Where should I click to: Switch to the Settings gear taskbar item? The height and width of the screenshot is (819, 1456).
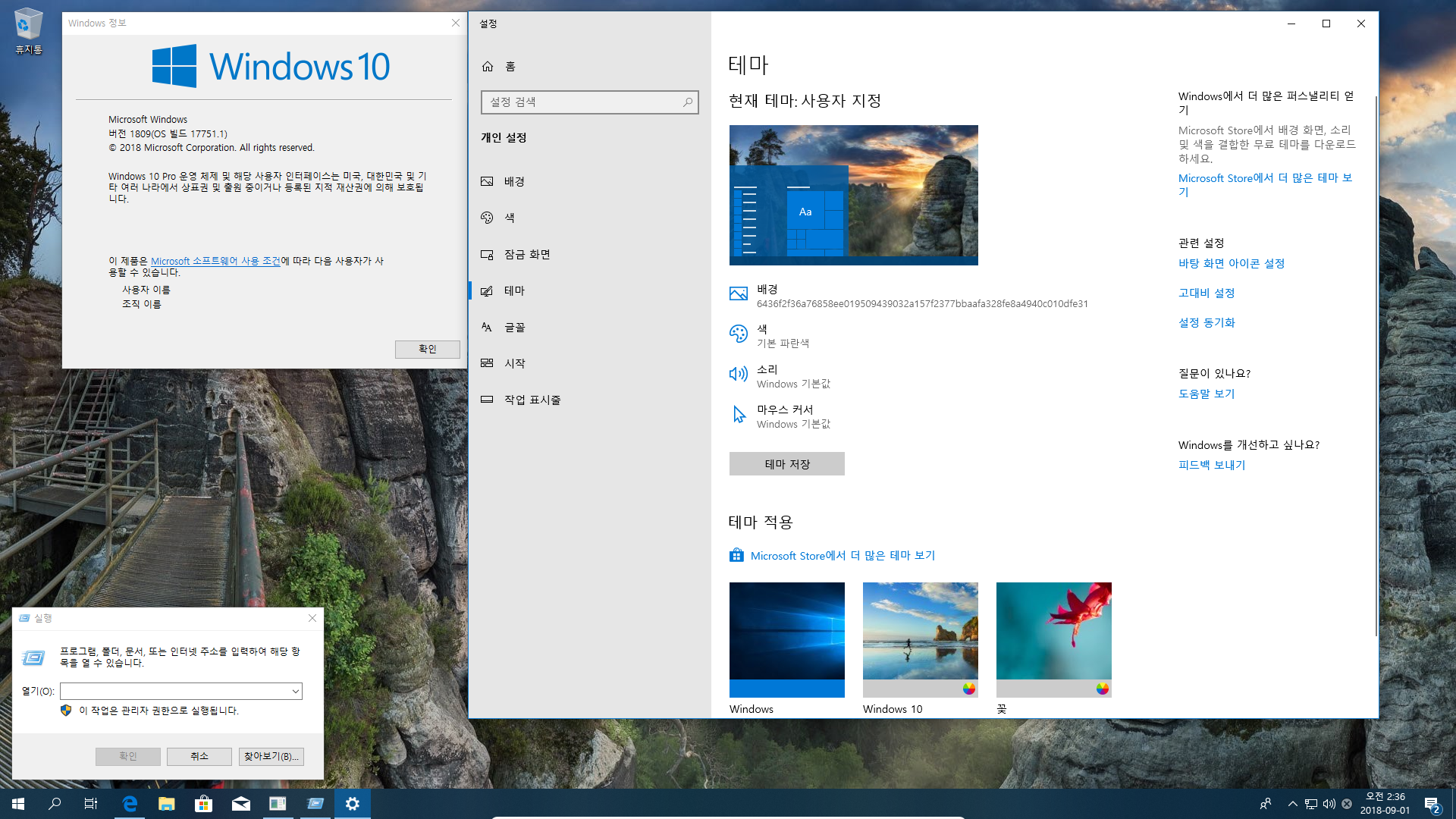352,804
